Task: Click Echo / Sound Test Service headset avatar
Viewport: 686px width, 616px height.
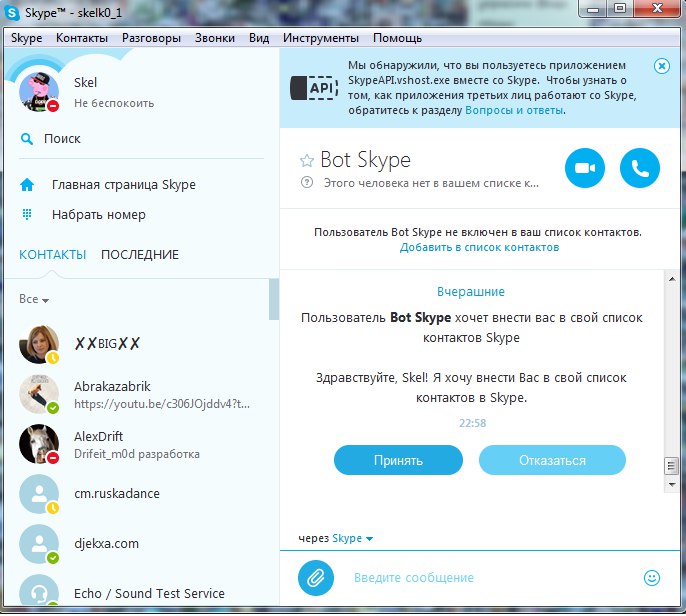Action: tap(39, 591)
